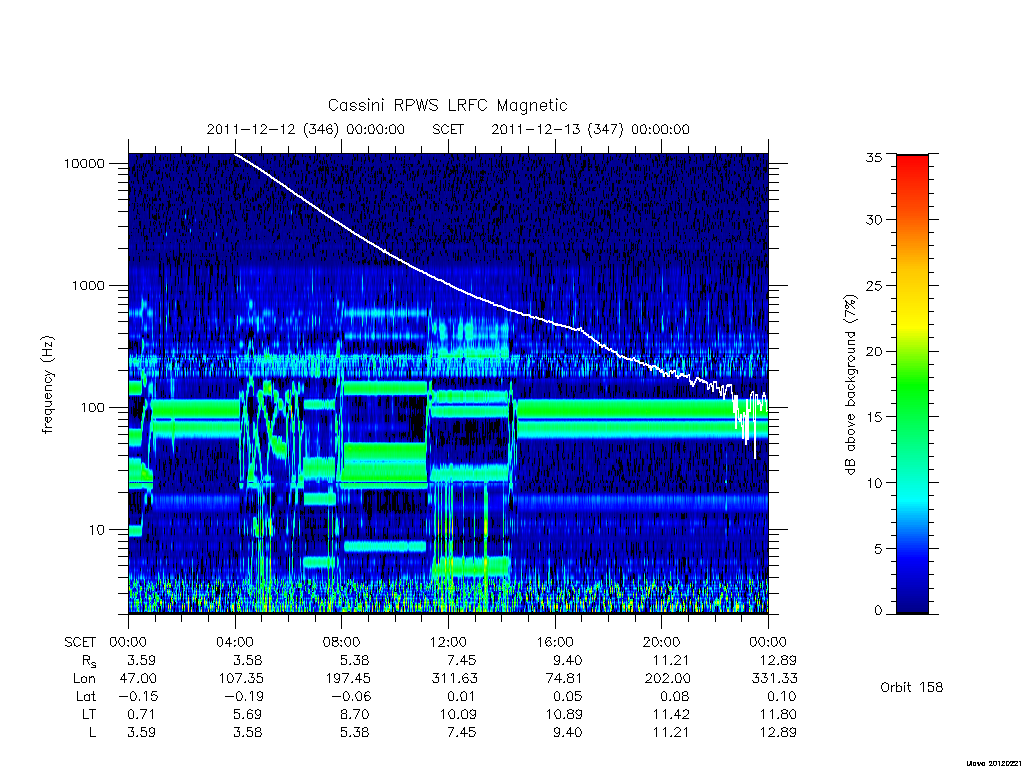
Task: Click the colorbar tick label 5
Action: (x=877, y=549)
